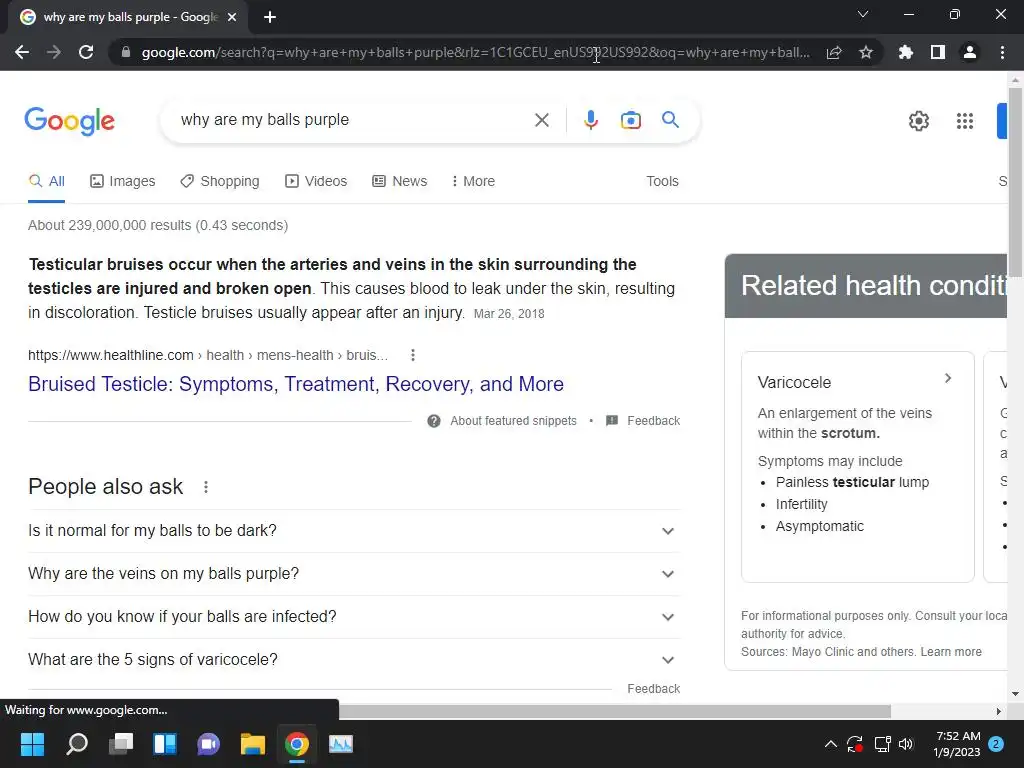Switch to the Videos tab
This screenshot has height=768, width=1024.
[316, 182]
